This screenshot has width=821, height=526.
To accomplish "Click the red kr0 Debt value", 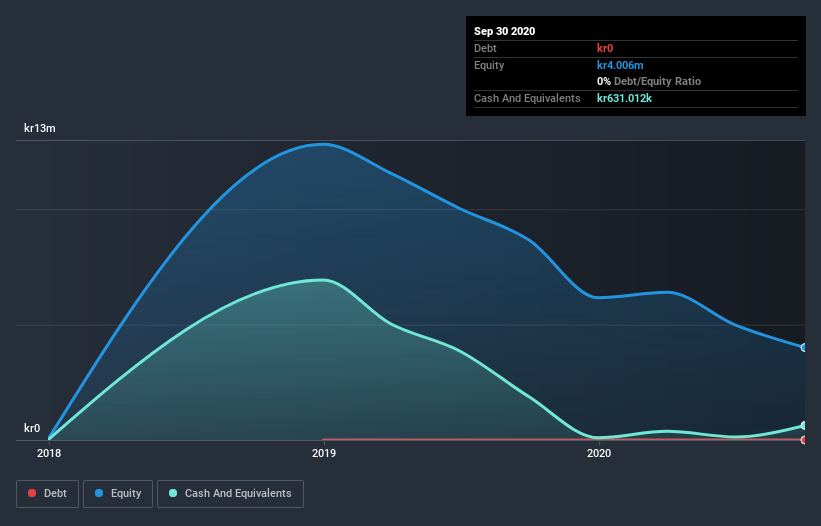I will coord(605,48).
